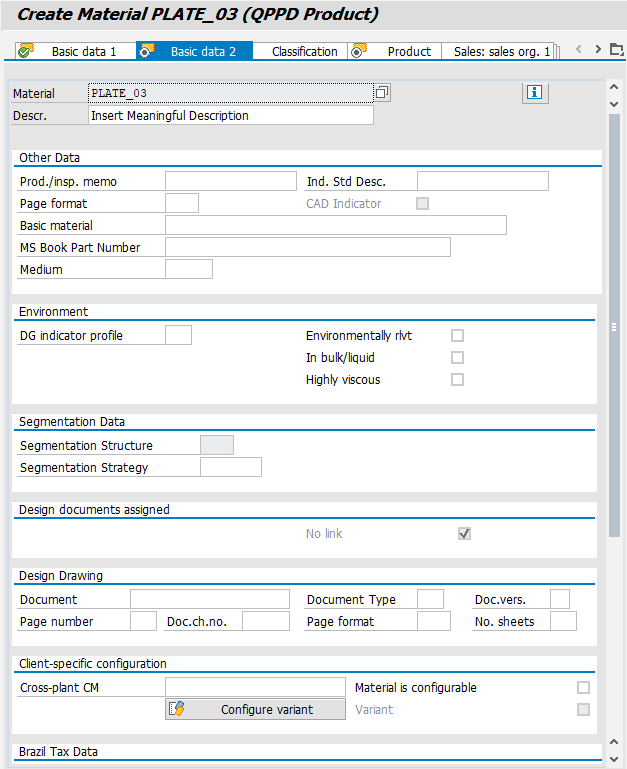Click the Configure variant pencil icon

tap(178, 709)
